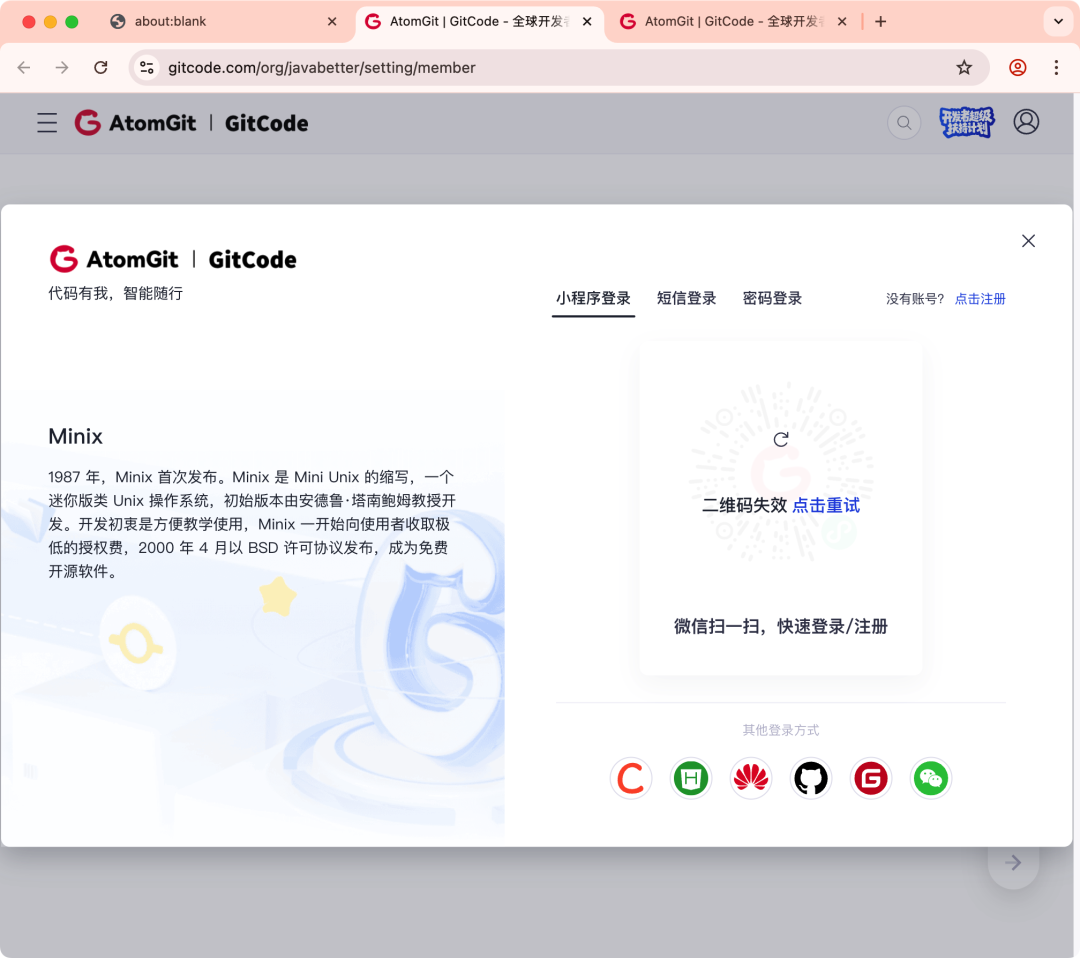Click the 开发者超级扶持计划 badge in the navbar
Screen dimensions: 1080x958
pos(965,122)
